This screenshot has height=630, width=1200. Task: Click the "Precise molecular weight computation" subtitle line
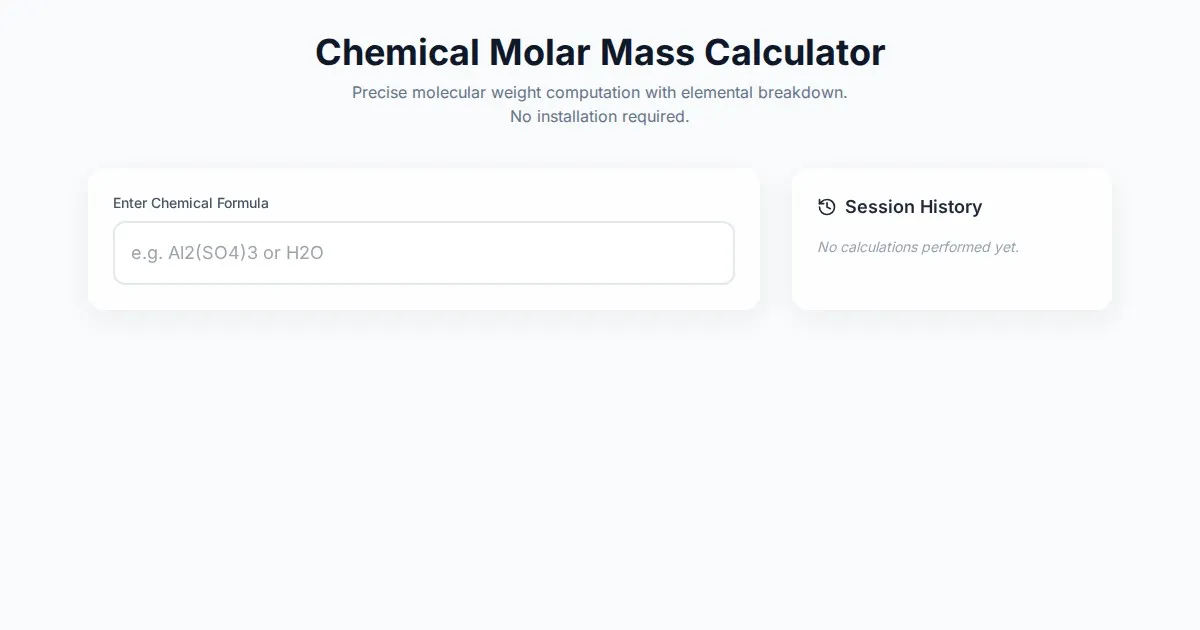599,92
